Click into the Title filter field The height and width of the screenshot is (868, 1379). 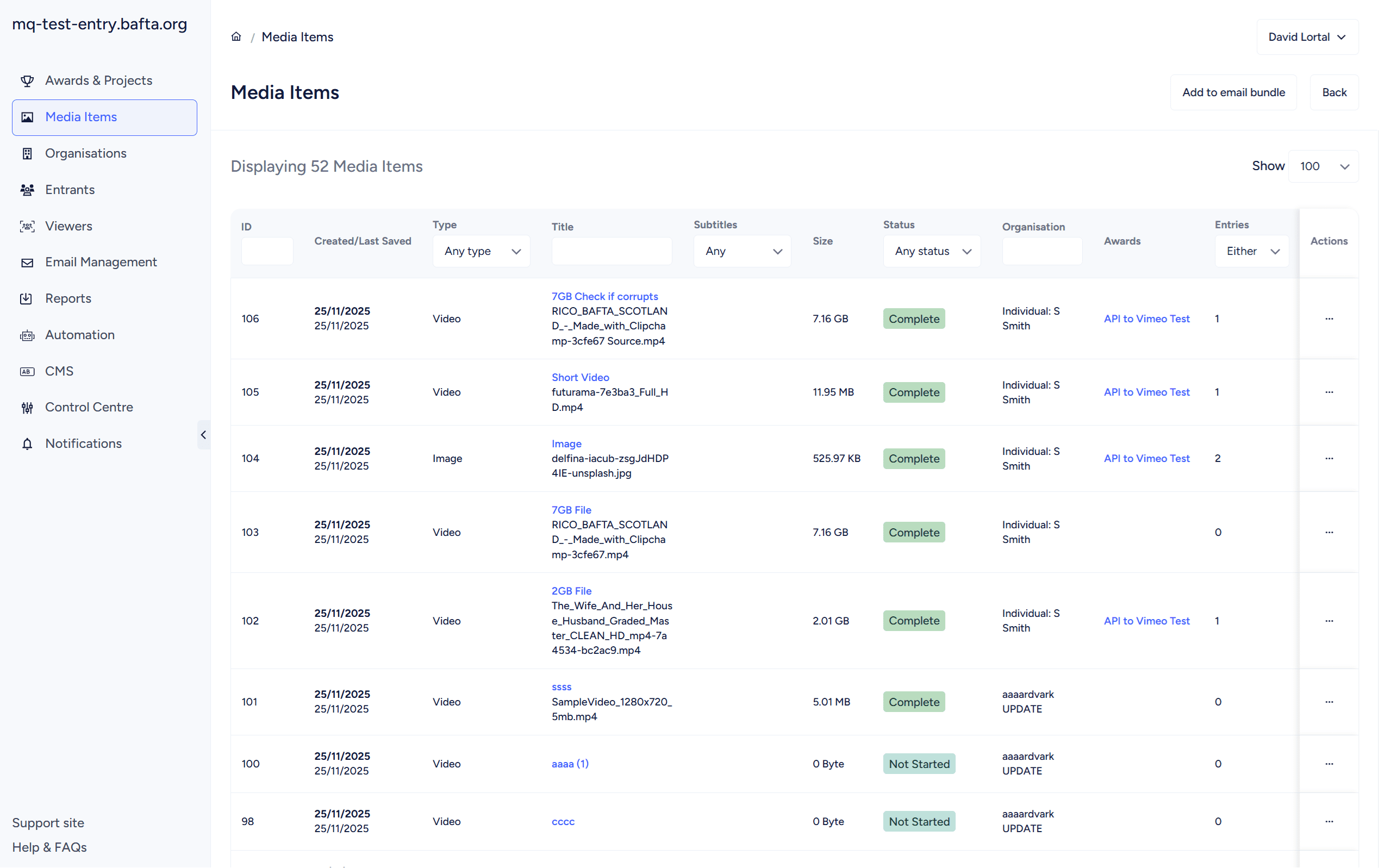(x=611, y=251)
